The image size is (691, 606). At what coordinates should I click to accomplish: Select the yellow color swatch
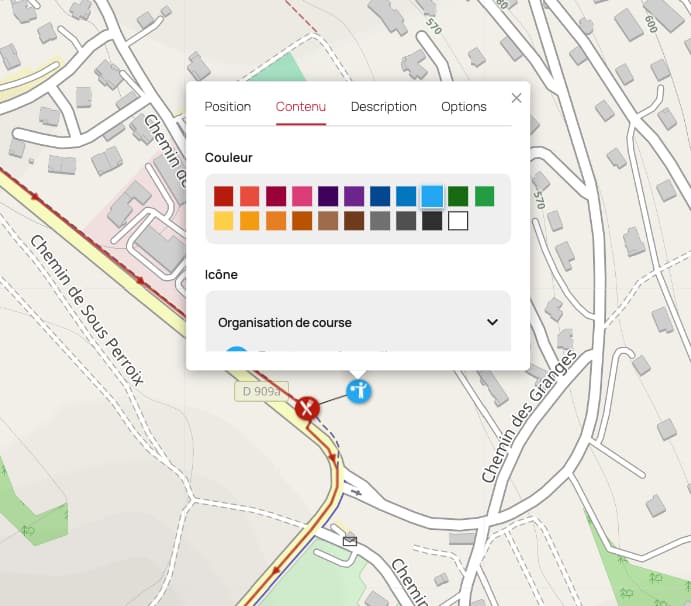[x=223, y=221]
